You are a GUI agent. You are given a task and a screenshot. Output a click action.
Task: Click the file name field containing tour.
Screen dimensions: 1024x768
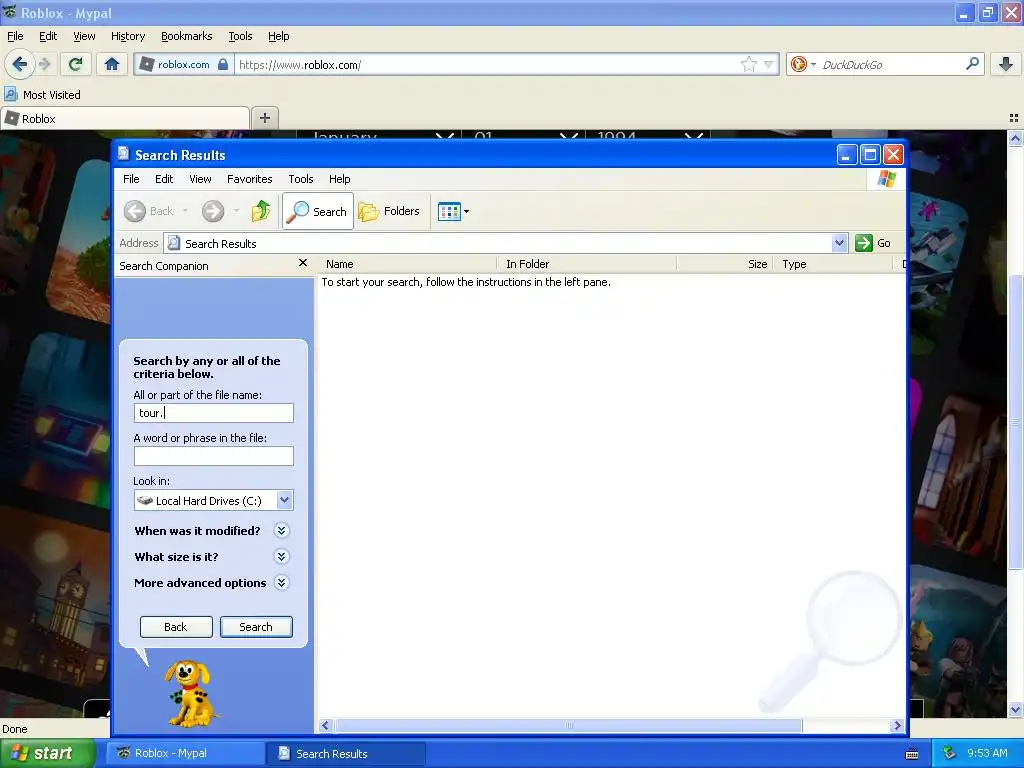[x=214, y=413]
